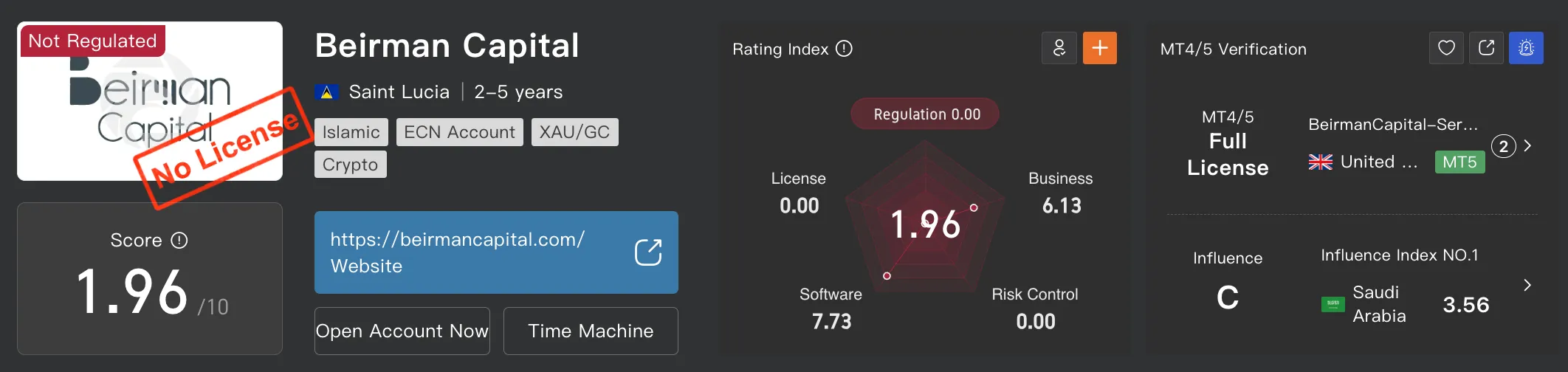The height and width of the screenshot is (372, 1568).
Task: Click the heart favorite icon
Action: (x=1447, y=48)
